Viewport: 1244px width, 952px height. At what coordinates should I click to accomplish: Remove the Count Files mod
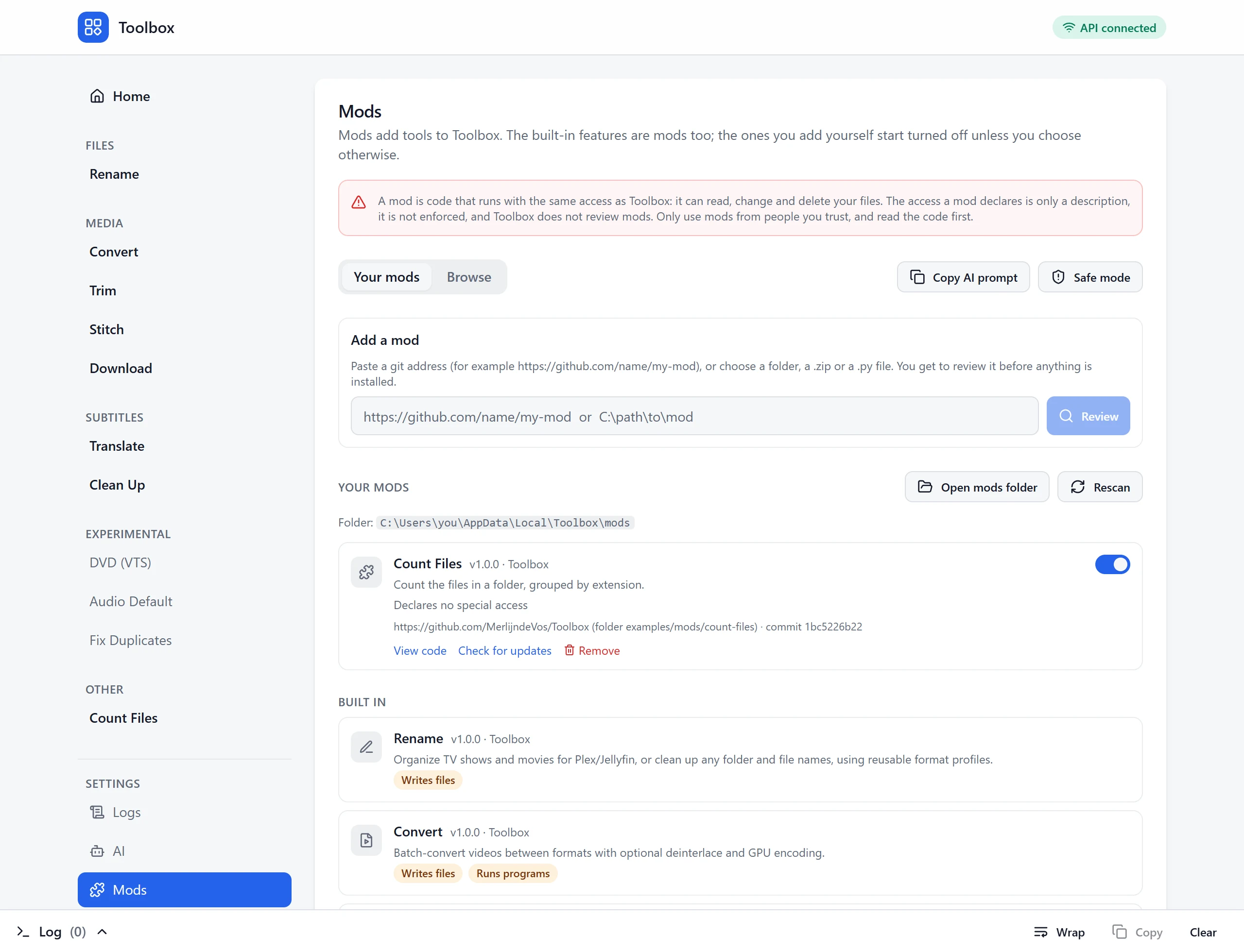tap(592, 650)
